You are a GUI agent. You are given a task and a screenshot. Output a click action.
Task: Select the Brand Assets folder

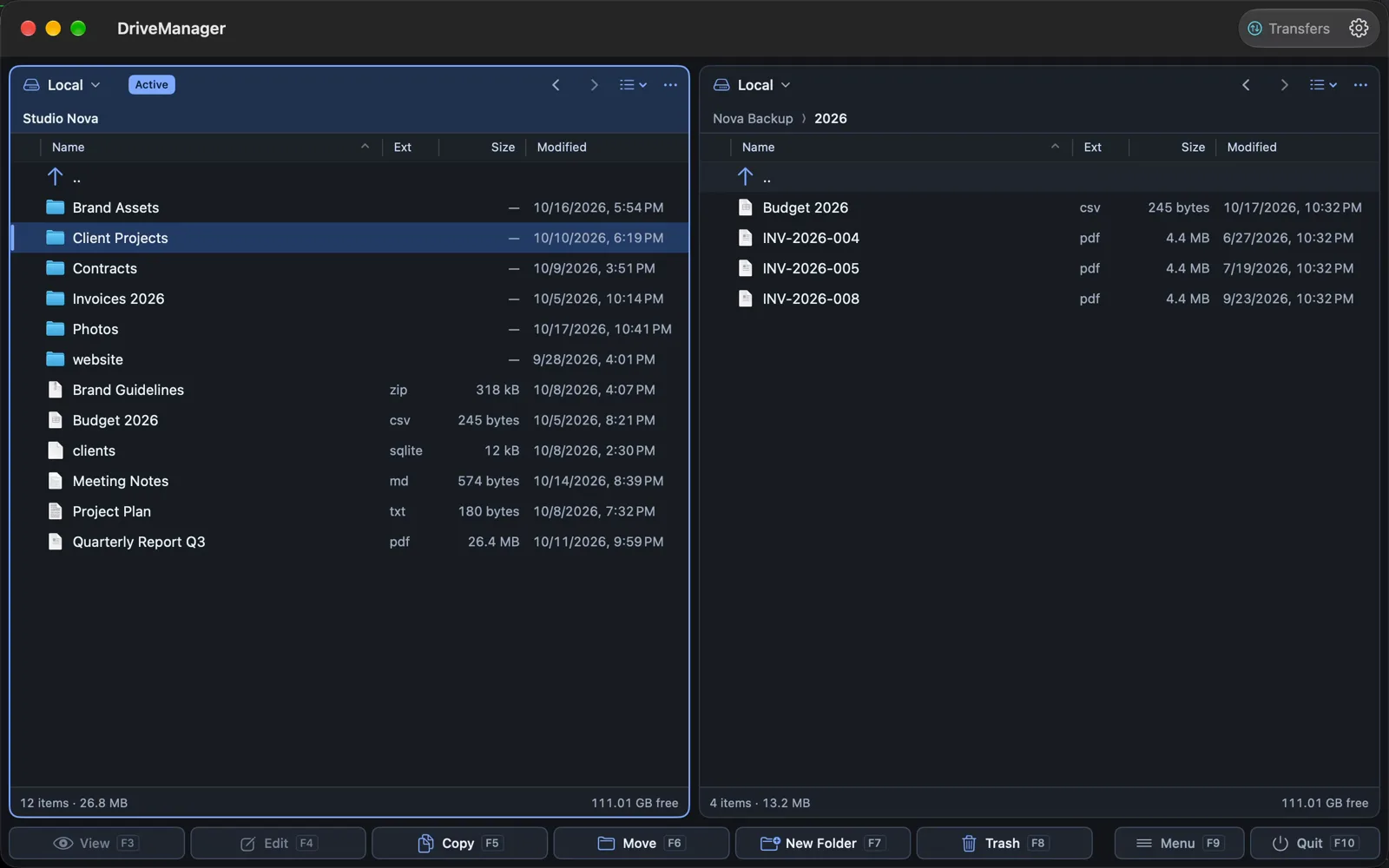click(350, 207)
